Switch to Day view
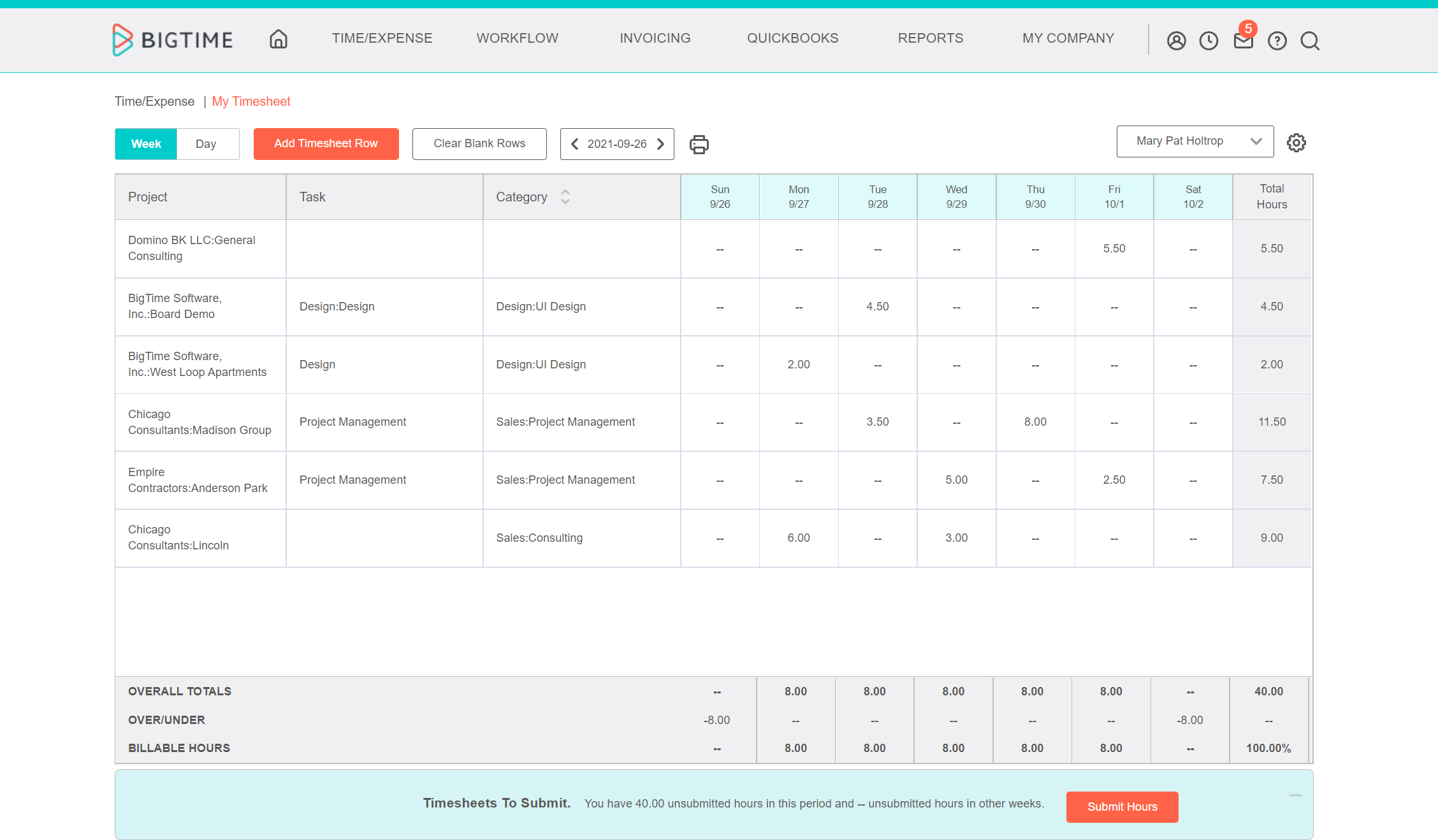Viewport: 1438px width, 840px height. click(206, 144)
